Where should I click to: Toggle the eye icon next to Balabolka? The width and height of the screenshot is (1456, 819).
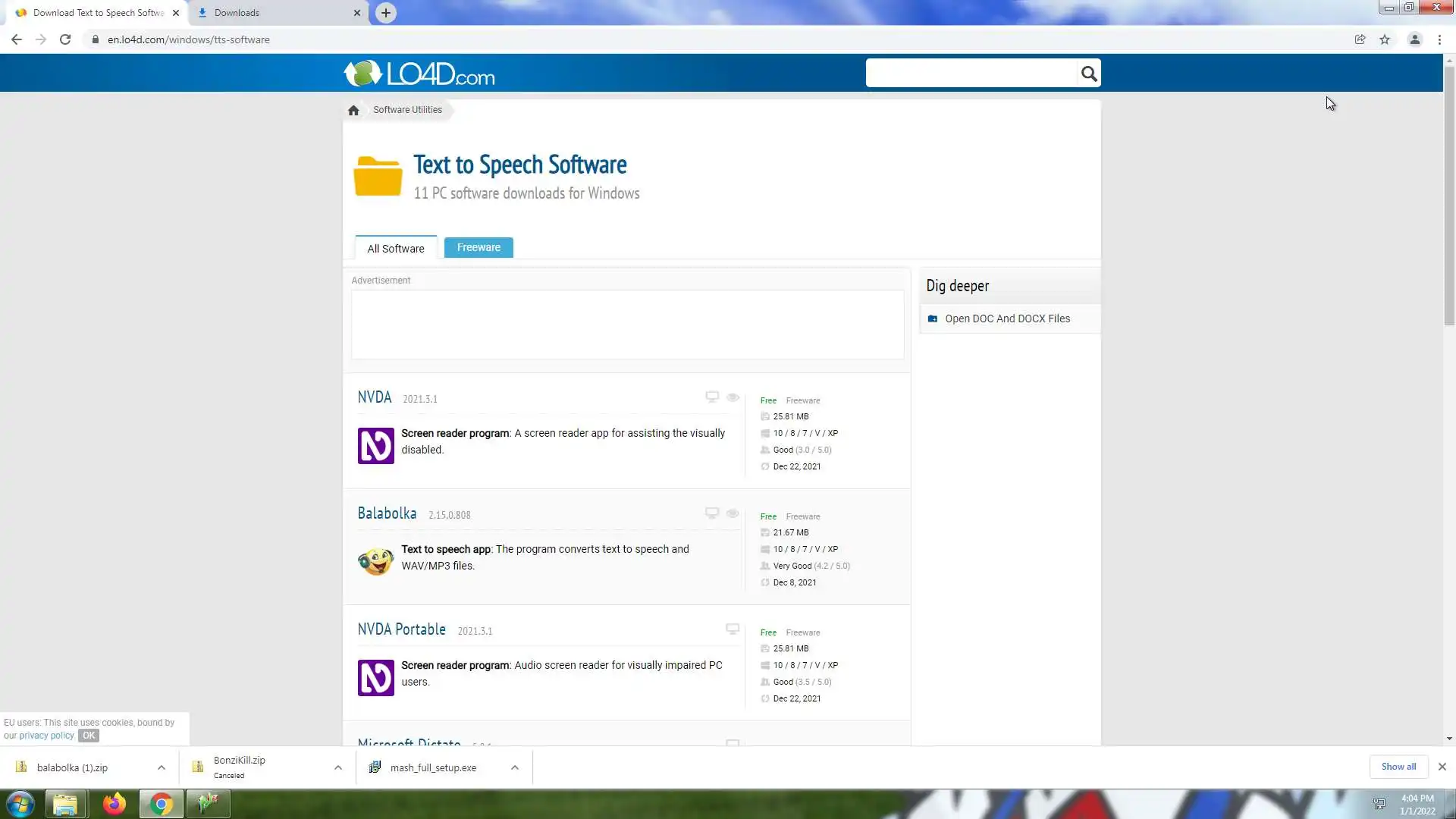click(x=733, y=513)
